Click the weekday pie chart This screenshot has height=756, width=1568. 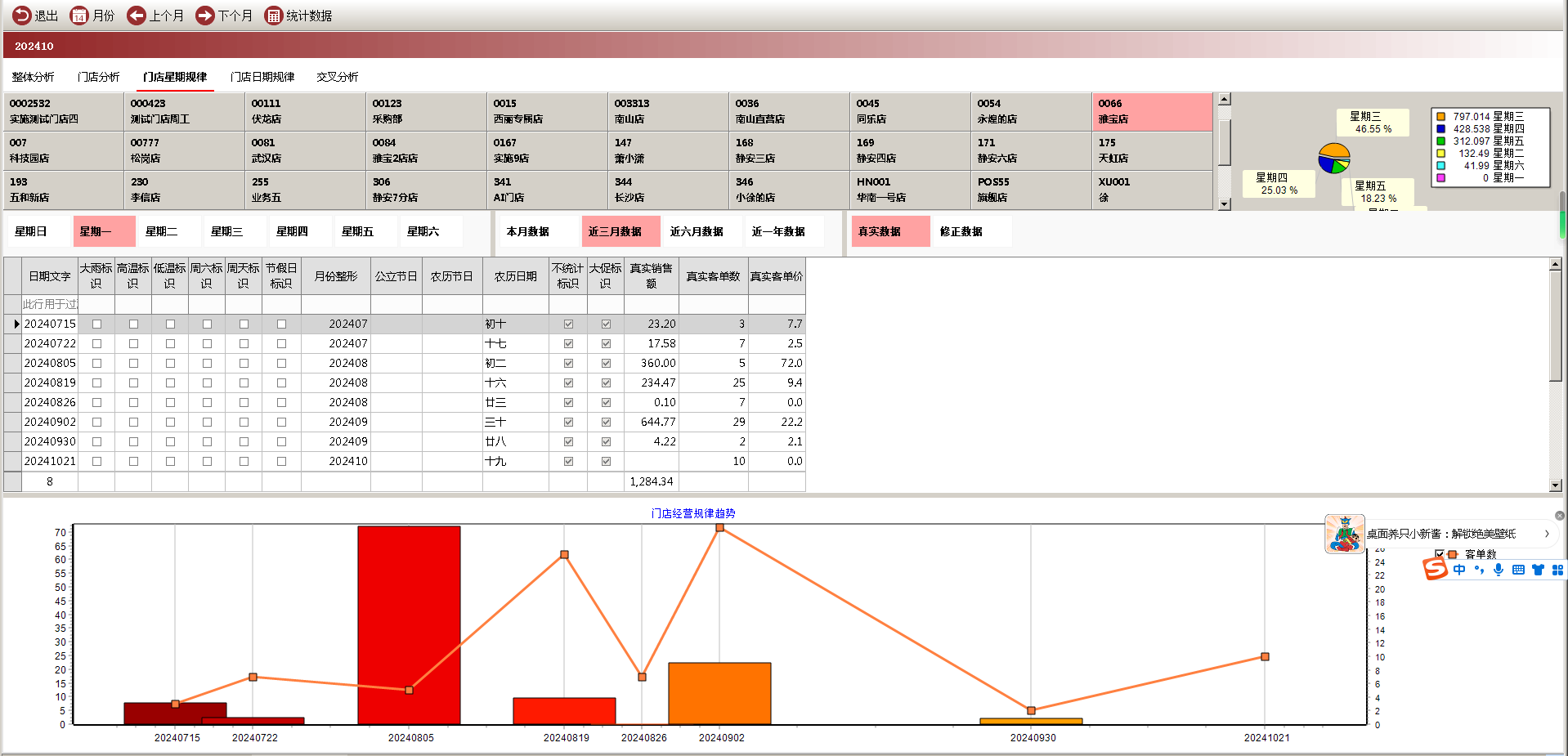pyautogui.click(x=1334, y=159)
